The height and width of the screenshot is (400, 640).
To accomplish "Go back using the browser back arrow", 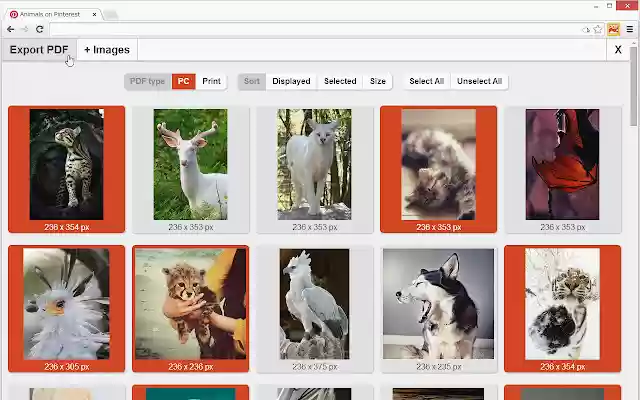I will [11, 29].
